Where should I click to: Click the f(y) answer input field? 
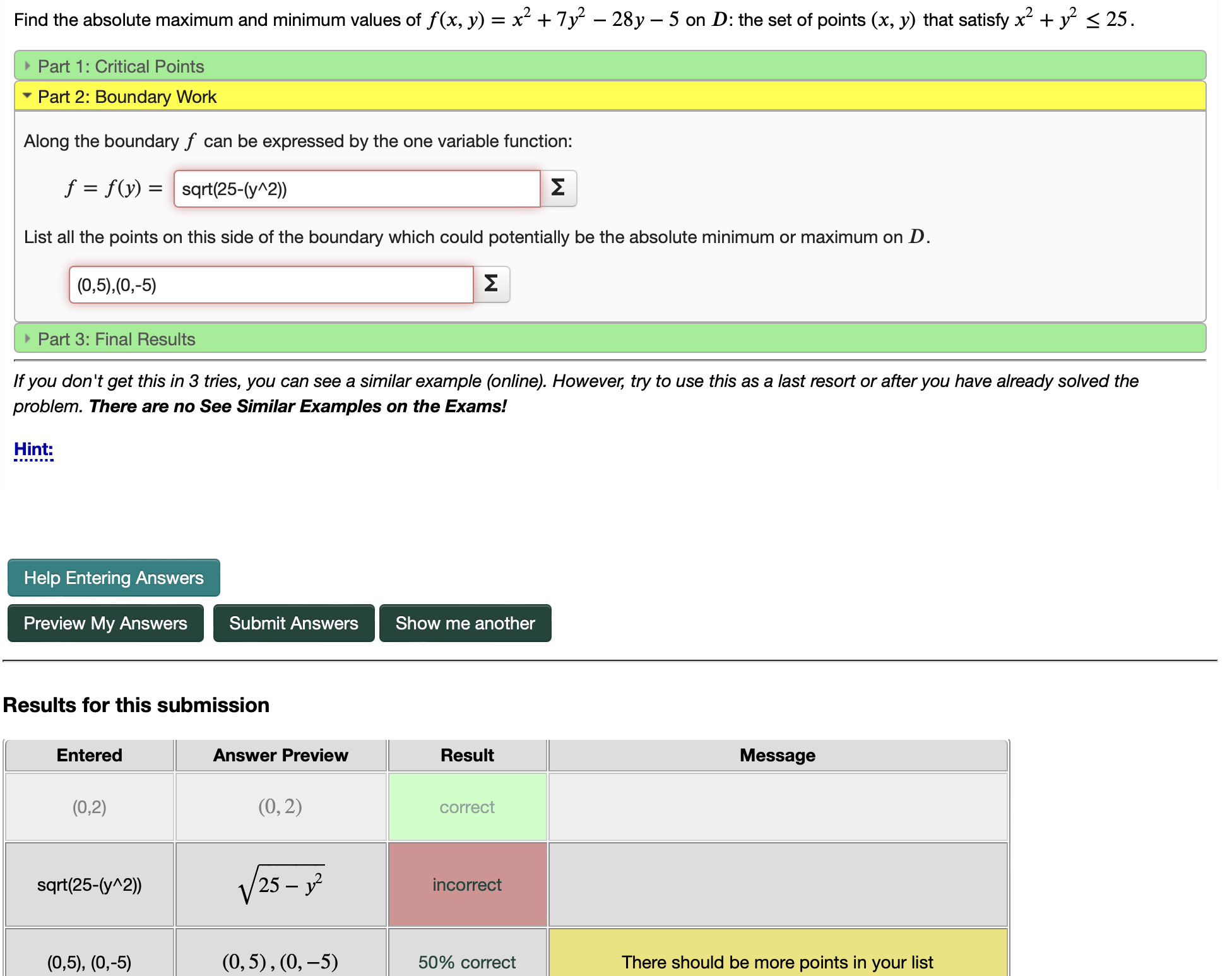(x=357, y=189)
